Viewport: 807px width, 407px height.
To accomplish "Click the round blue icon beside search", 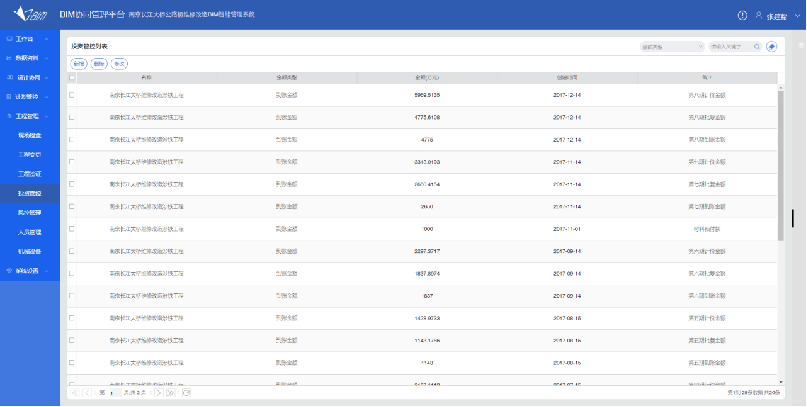I will coord(771,47).
